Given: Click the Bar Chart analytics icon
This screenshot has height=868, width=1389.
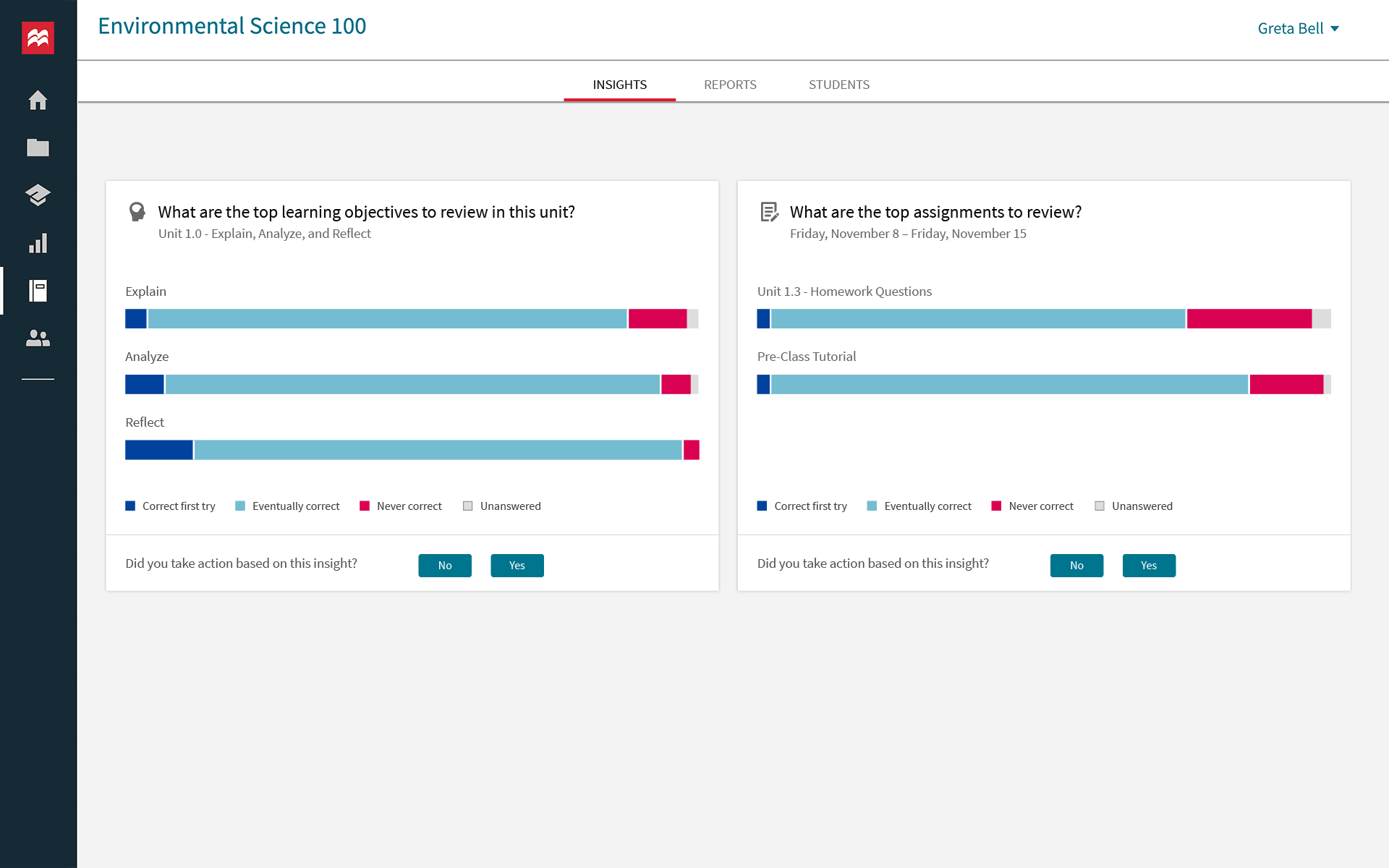Looking at the screenshot, I should (38, 243).
